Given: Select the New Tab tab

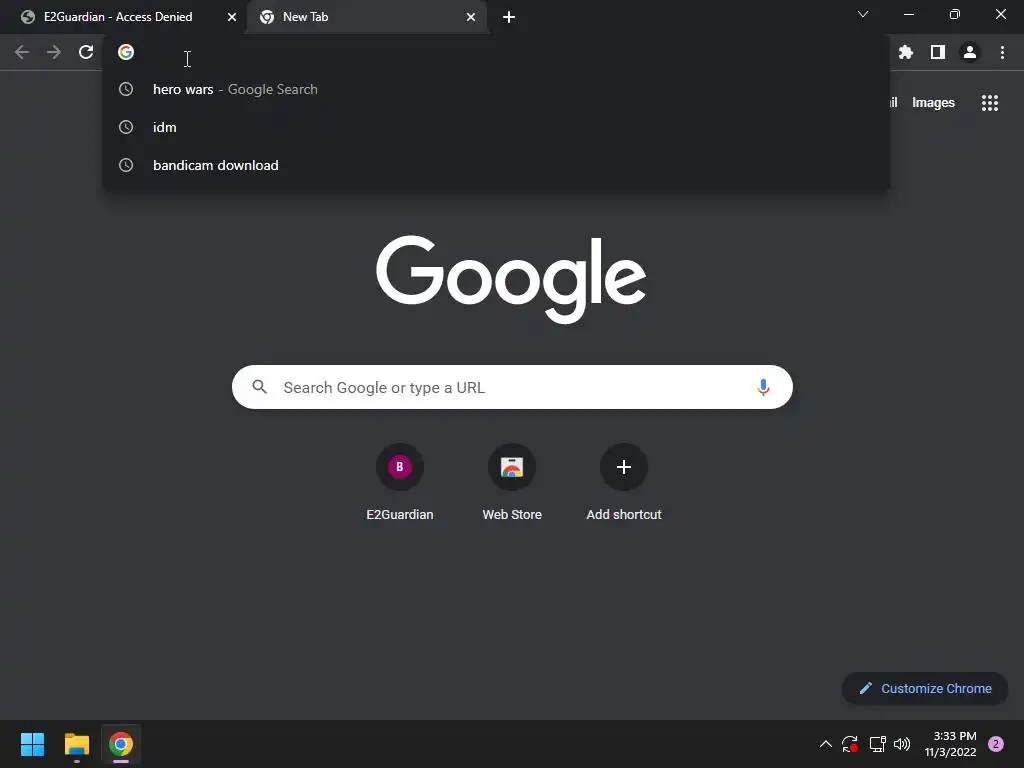Looking at the screenshot, I should (x=367, y=17).
